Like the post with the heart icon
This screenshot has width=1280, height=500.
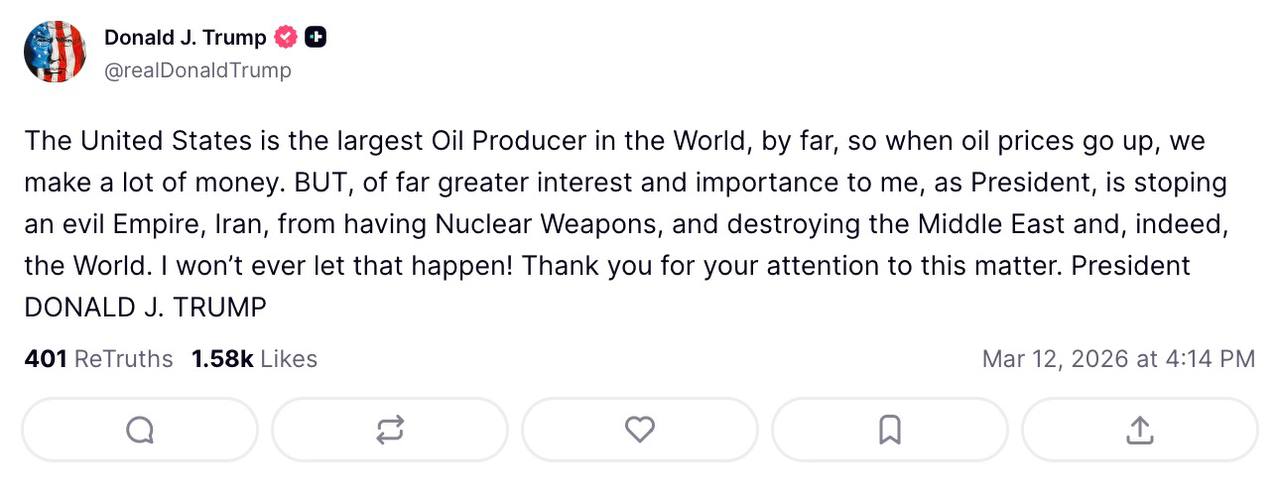[x=640, y=430]
